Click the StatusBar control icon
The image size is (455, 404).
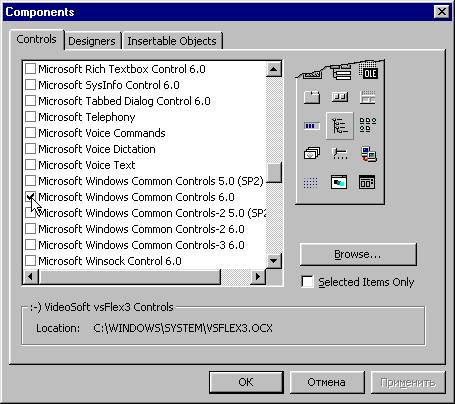coord(368,97)
